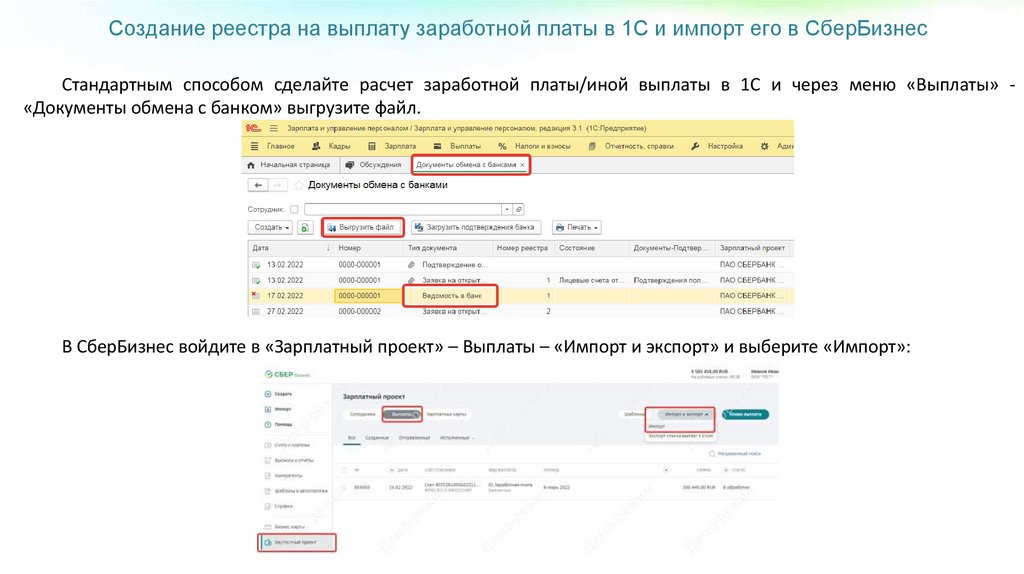Select the Зарплатные карты pill tab
Viewport: 1024px width, 574px height.
[446, 414]
